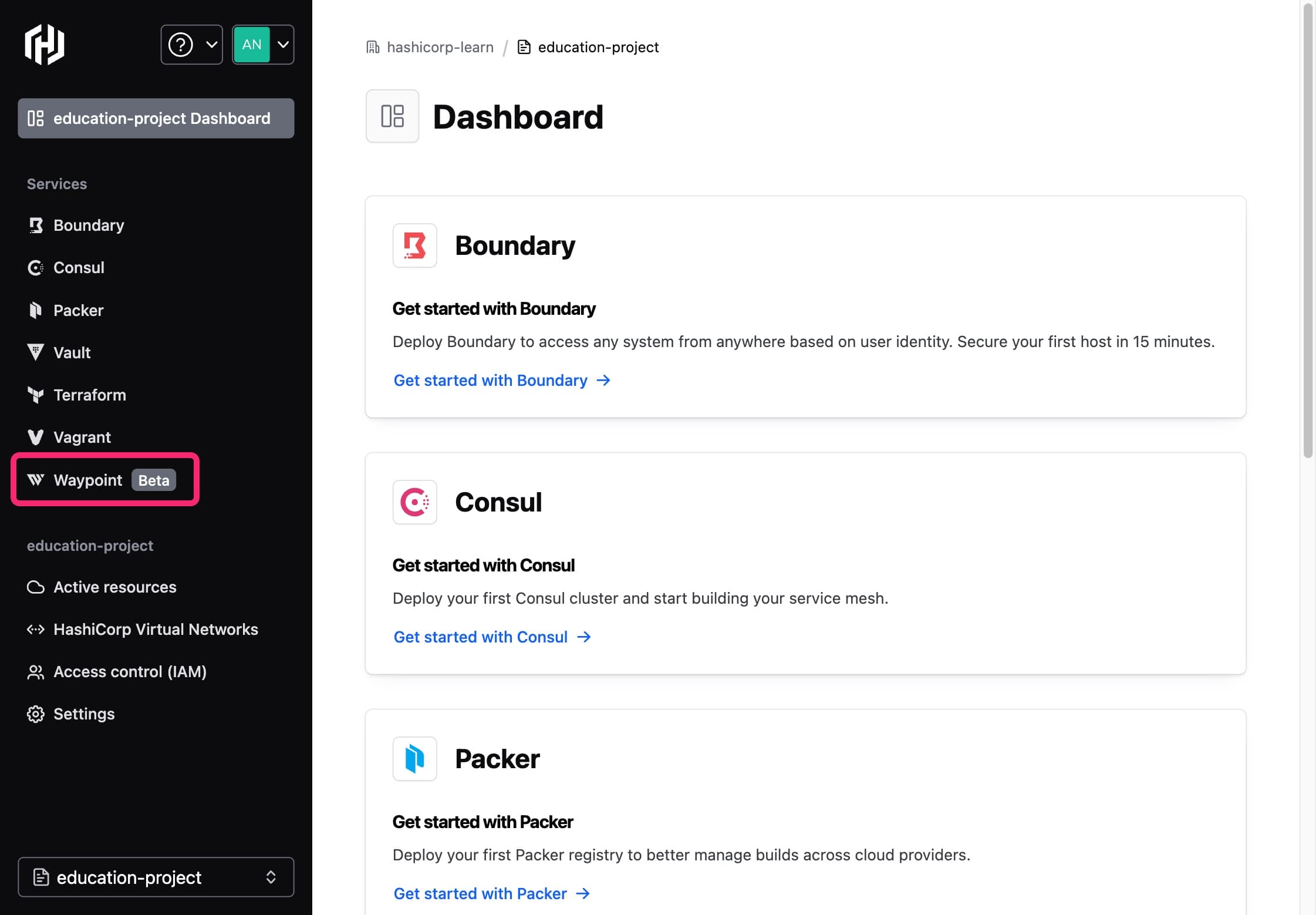Click the Boundary sidebar icon
The height and width of the screenshot is (915, 1316).
click(36, 225)
